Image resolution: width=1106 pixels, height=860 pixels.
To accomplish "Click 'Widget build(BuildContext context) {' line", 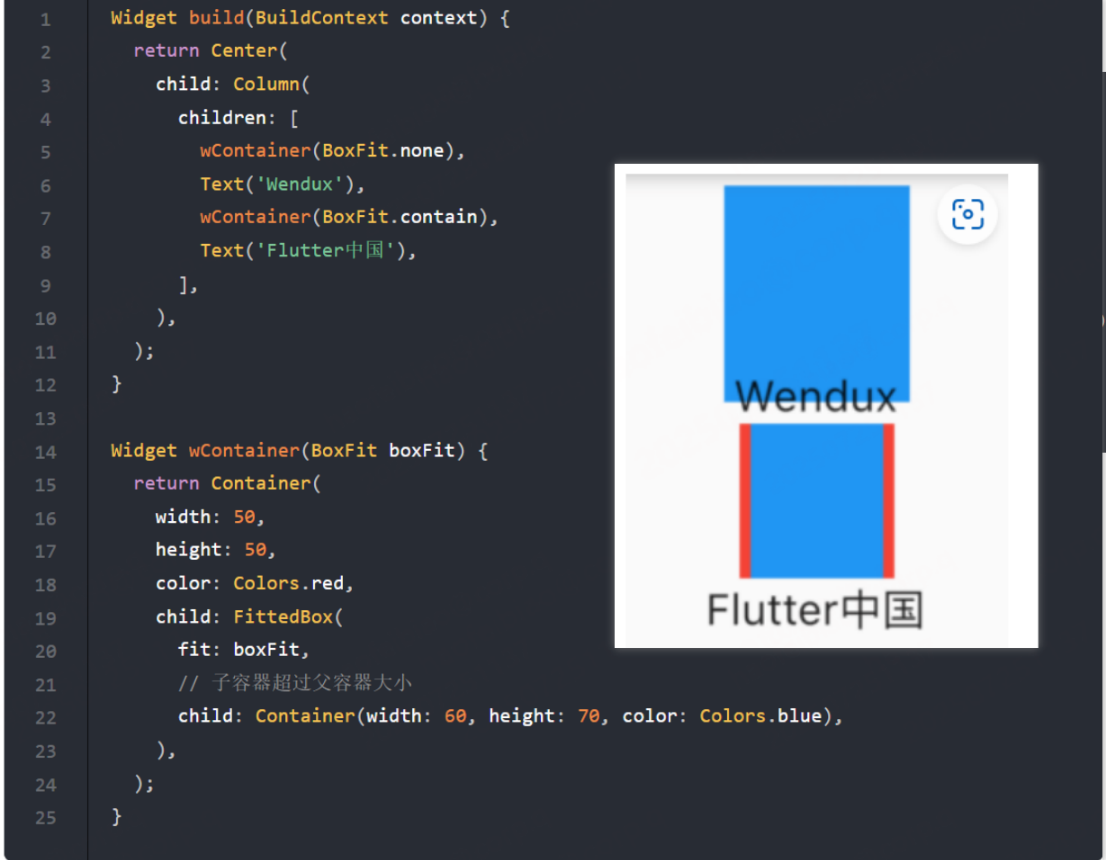I will tap(310, 18).
